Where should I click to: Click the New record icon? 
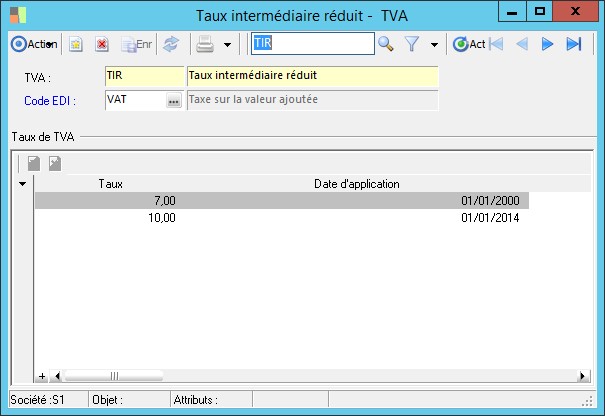(x=76, y=44)
